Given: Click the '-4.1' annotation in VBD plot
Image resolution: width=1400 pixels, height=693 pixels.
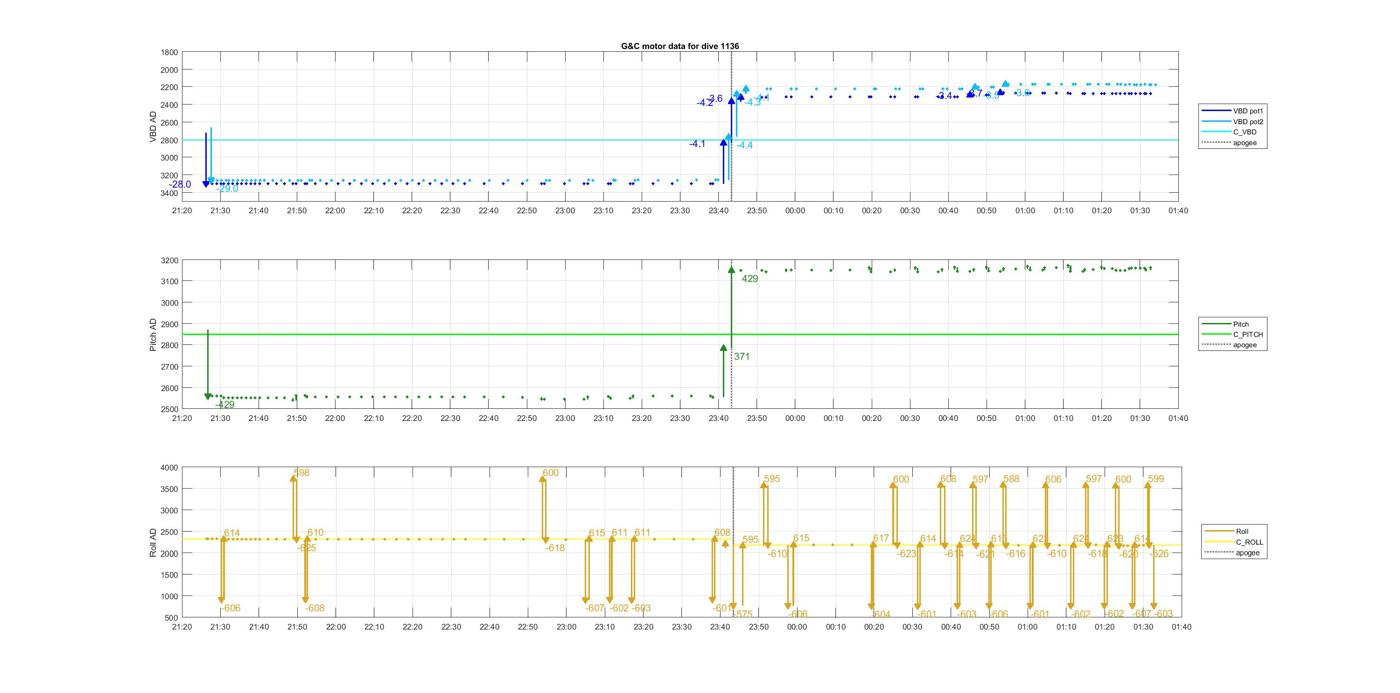Looking at the screenshot, I should pos(697,144).
